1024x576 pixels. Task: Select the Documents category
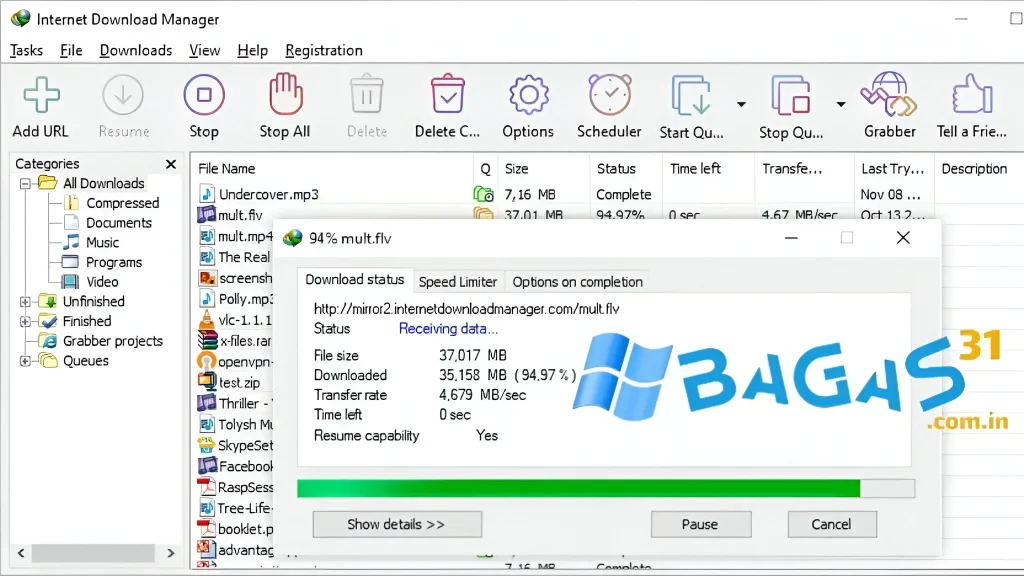coord(118,223)
